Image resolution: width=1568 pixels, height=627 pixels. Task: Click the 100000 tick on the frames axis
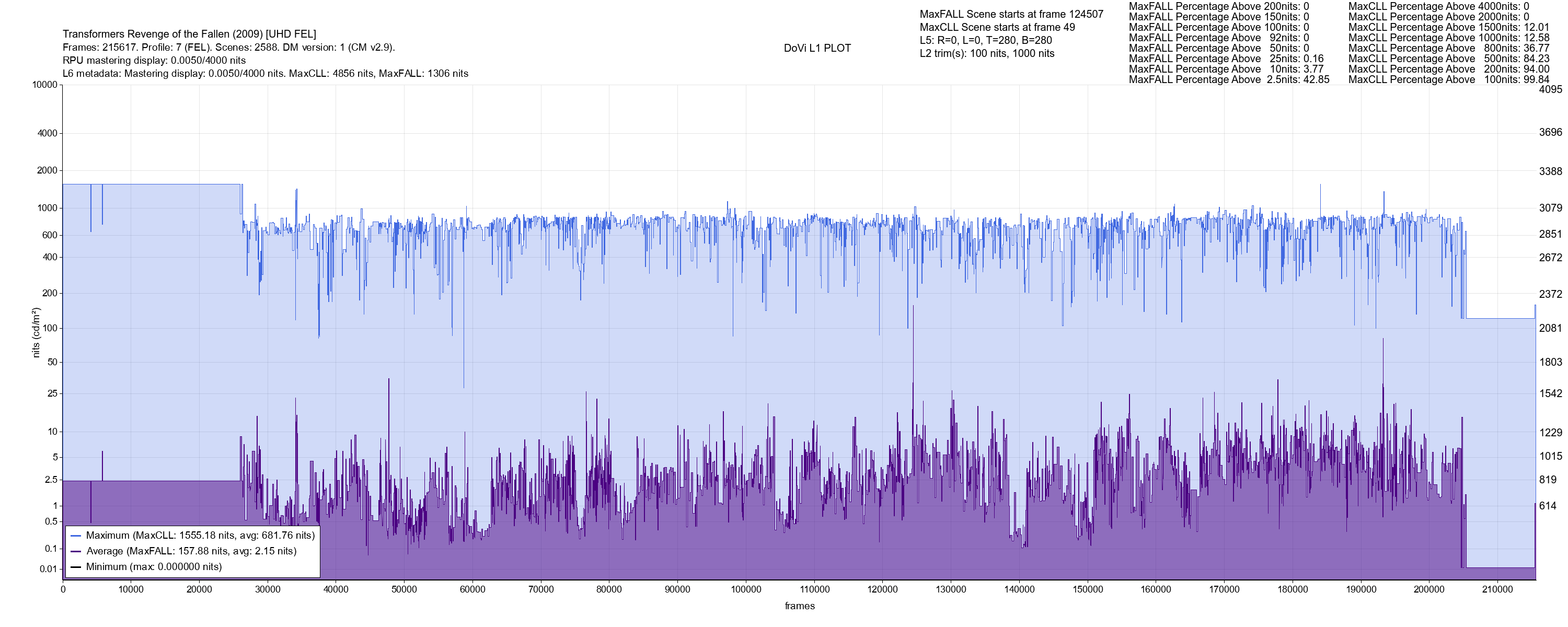coord(746,590)
